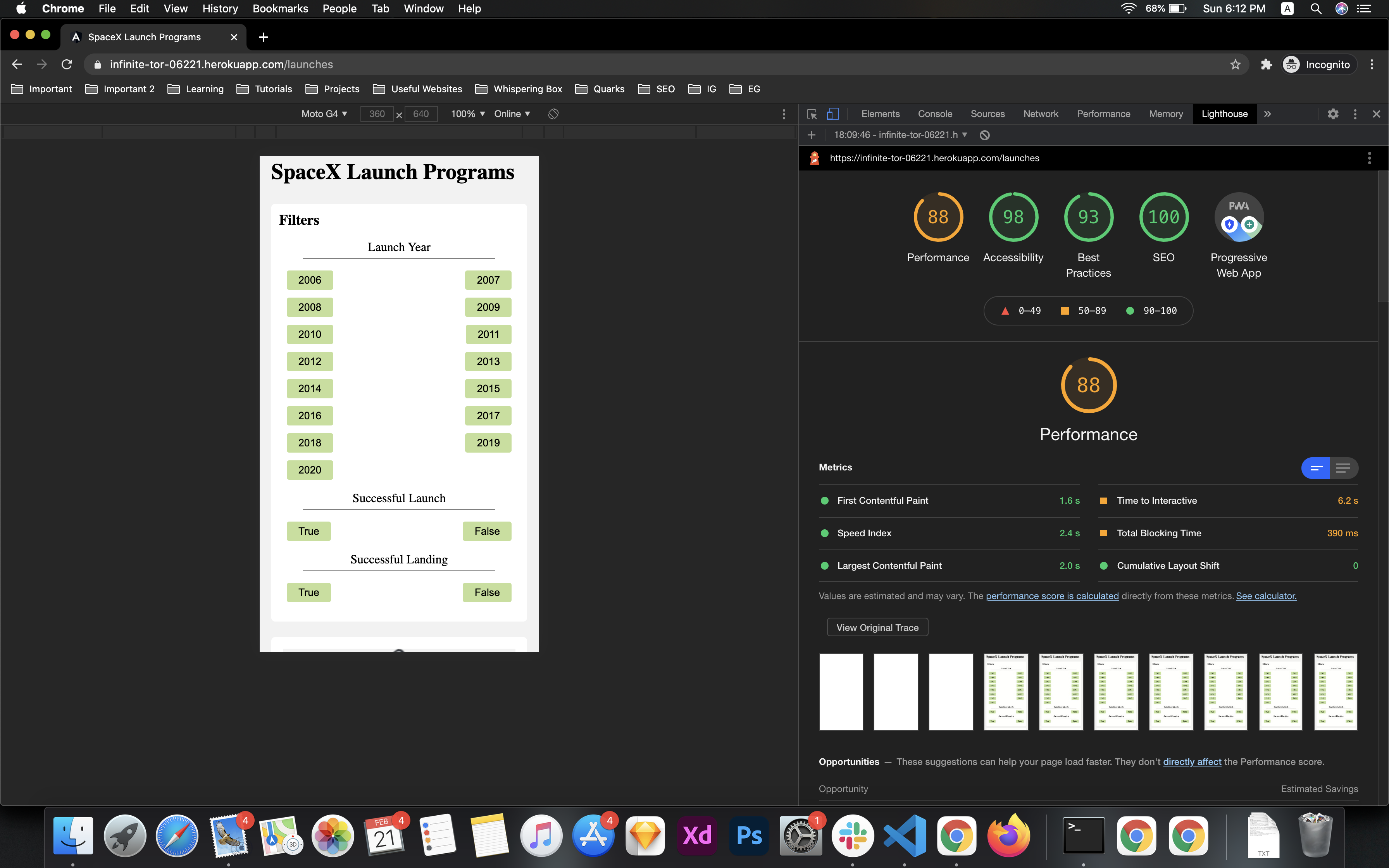Screen dimensions: 1389x868
Task: Select False under Successful Landing
Action: pos(487,592)
